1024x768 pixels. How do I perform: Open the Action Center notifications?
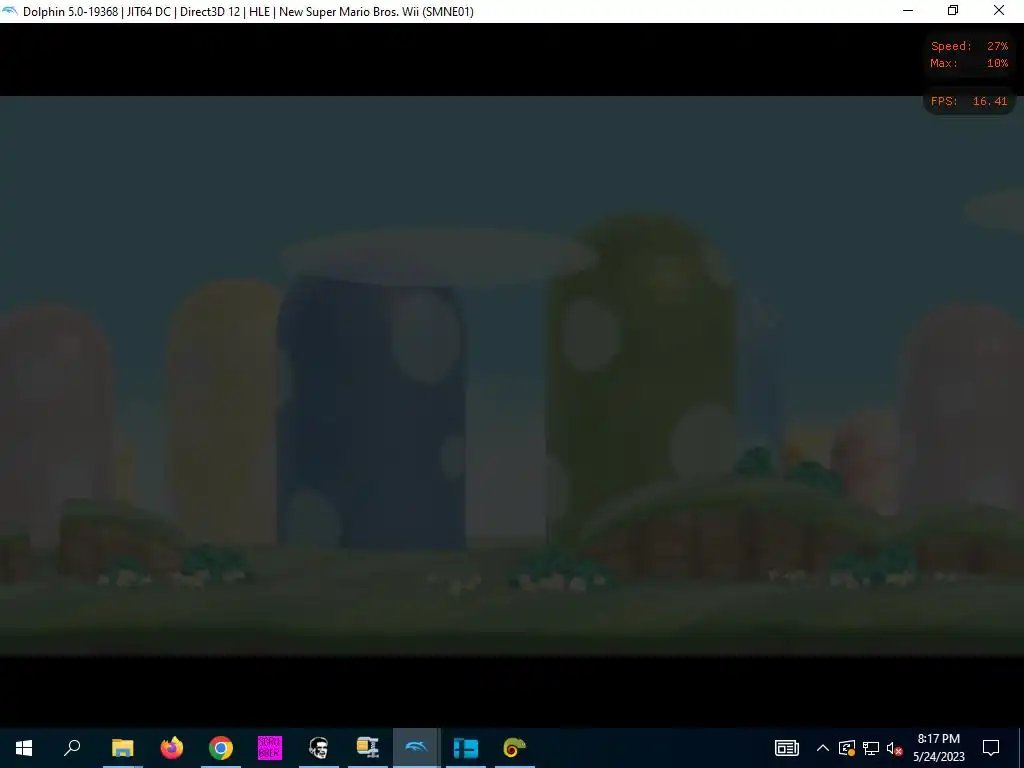tap(991, 748)
